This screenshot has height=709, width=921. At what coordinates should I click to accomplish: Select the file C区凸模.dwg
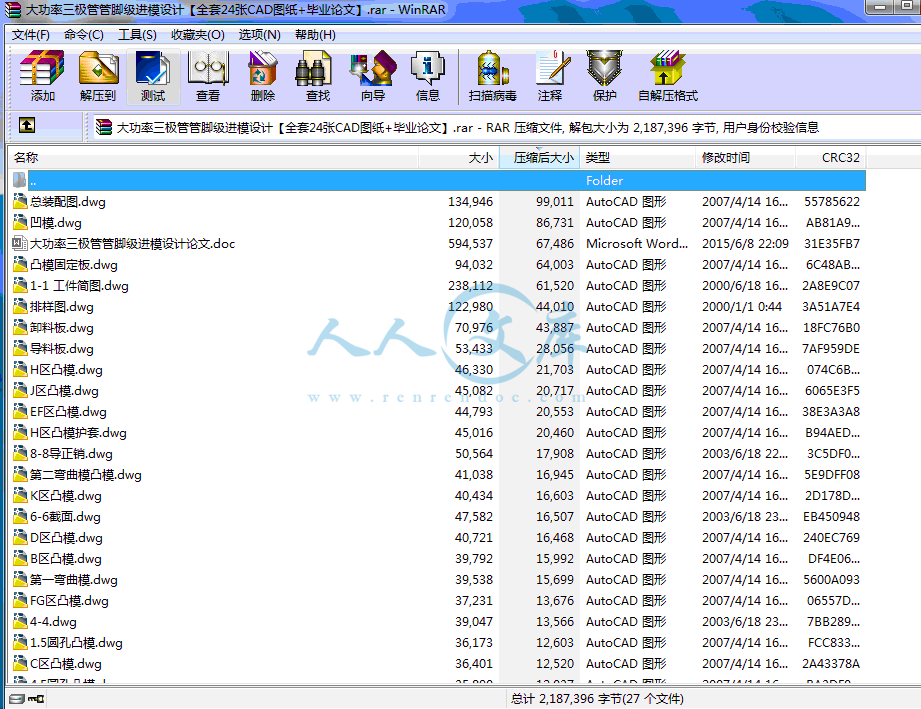point(66,664)
